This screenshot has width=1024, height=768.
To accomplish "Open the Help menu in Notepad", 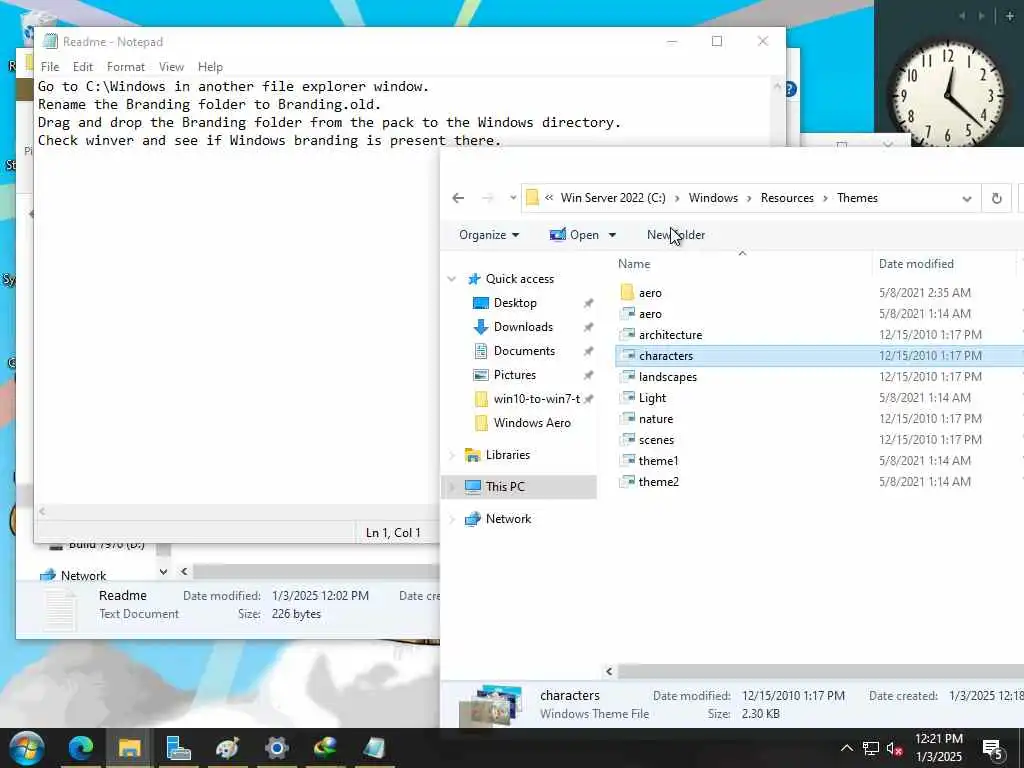I will pos(210,67).
